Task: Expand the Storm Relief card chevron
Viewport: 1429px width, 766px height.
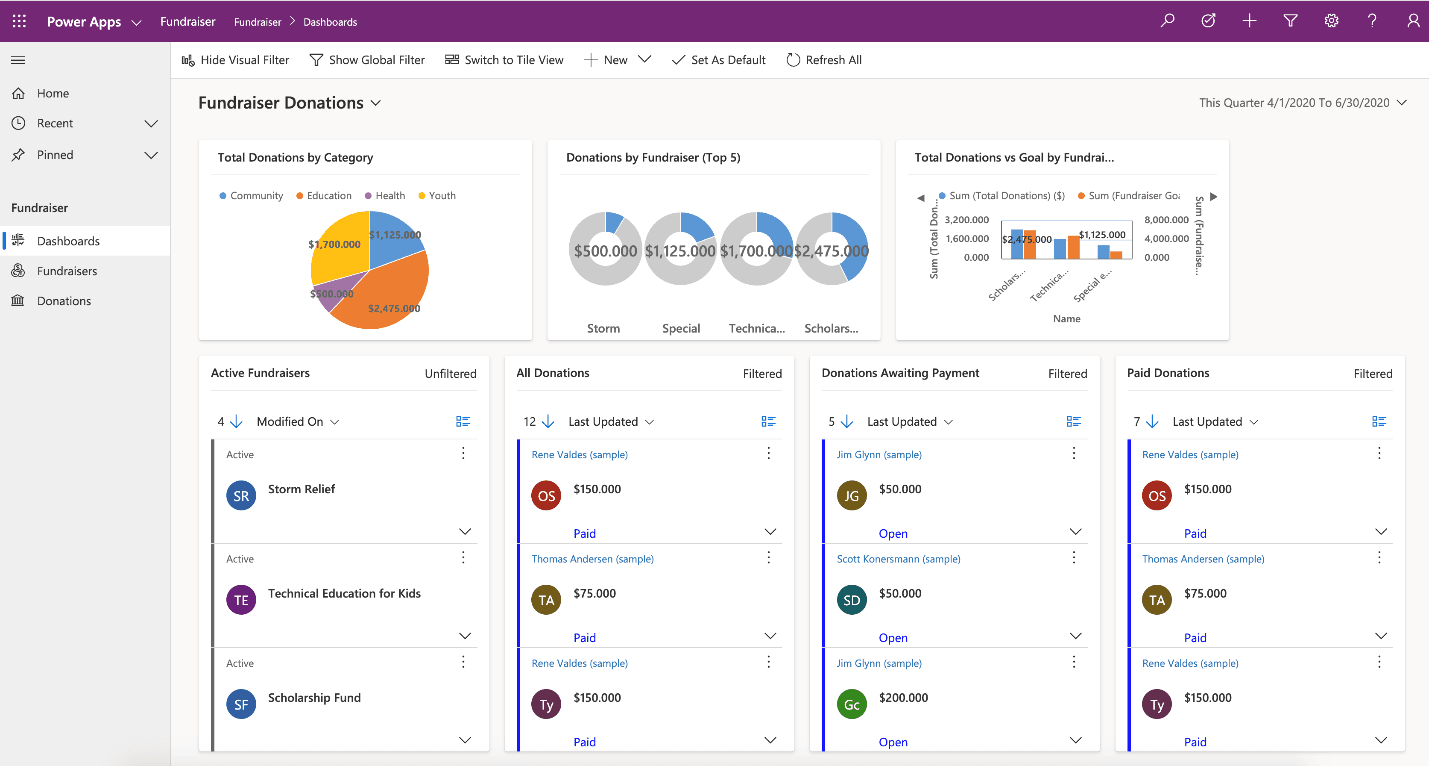Action: click(x=465, y=532)
